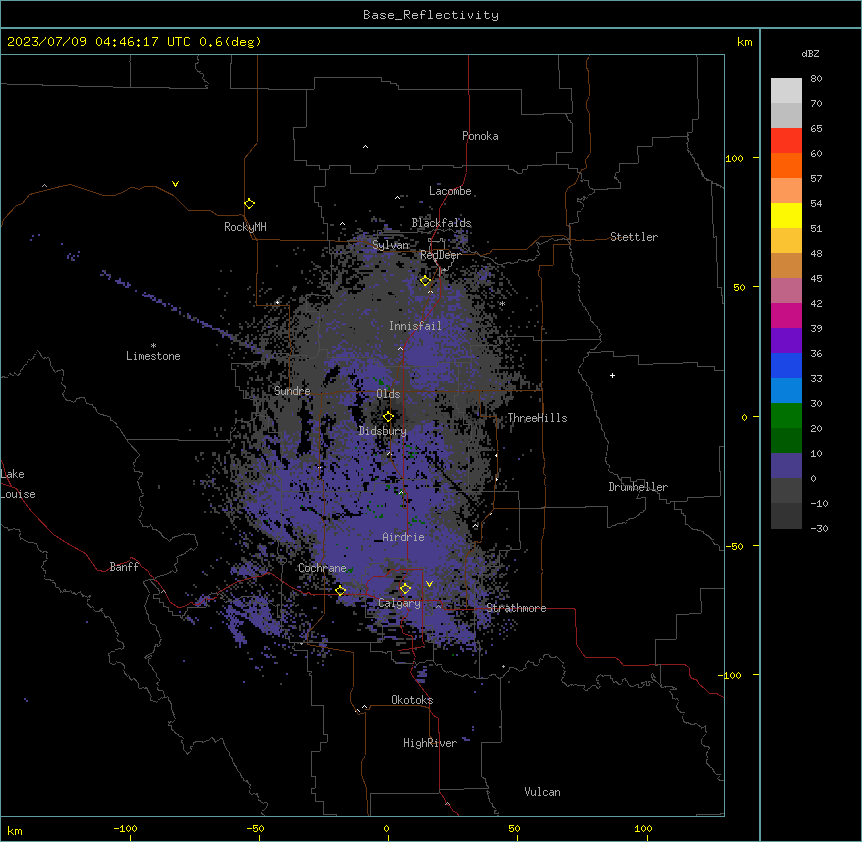Click the Stettler city label
This screenshot has width=862, height=842.
(x=634, y=237)
